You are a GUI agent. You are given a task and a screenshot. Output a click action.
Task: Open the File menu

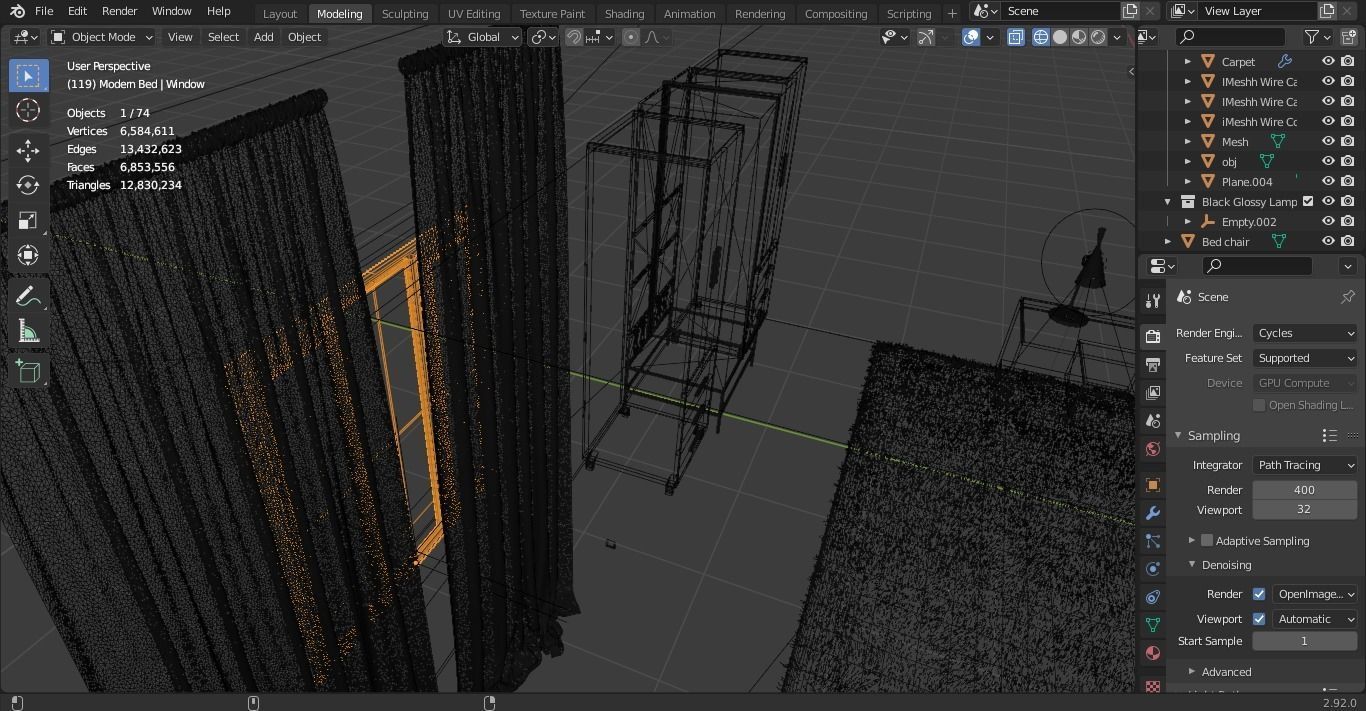pyautogui.click(x=44, y=11)
